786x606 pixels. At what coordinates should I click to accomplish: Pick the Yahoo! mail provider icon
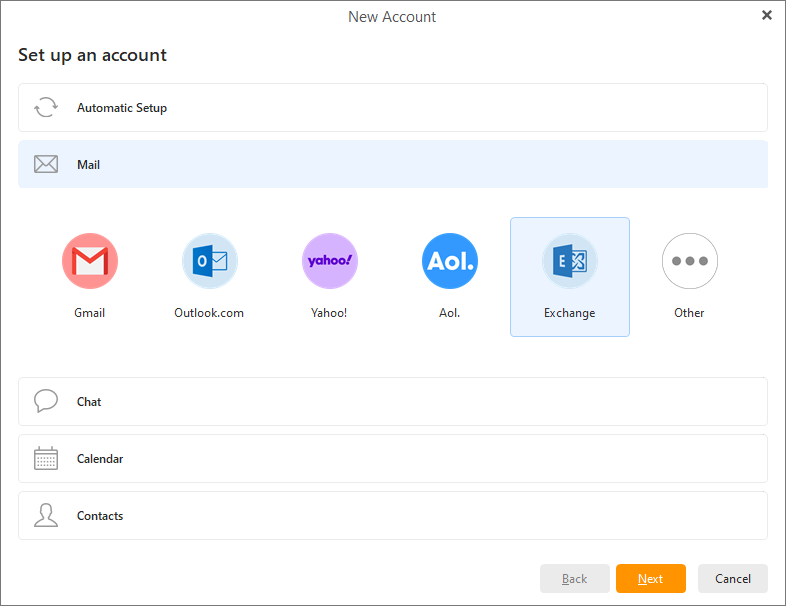[330, 261]
